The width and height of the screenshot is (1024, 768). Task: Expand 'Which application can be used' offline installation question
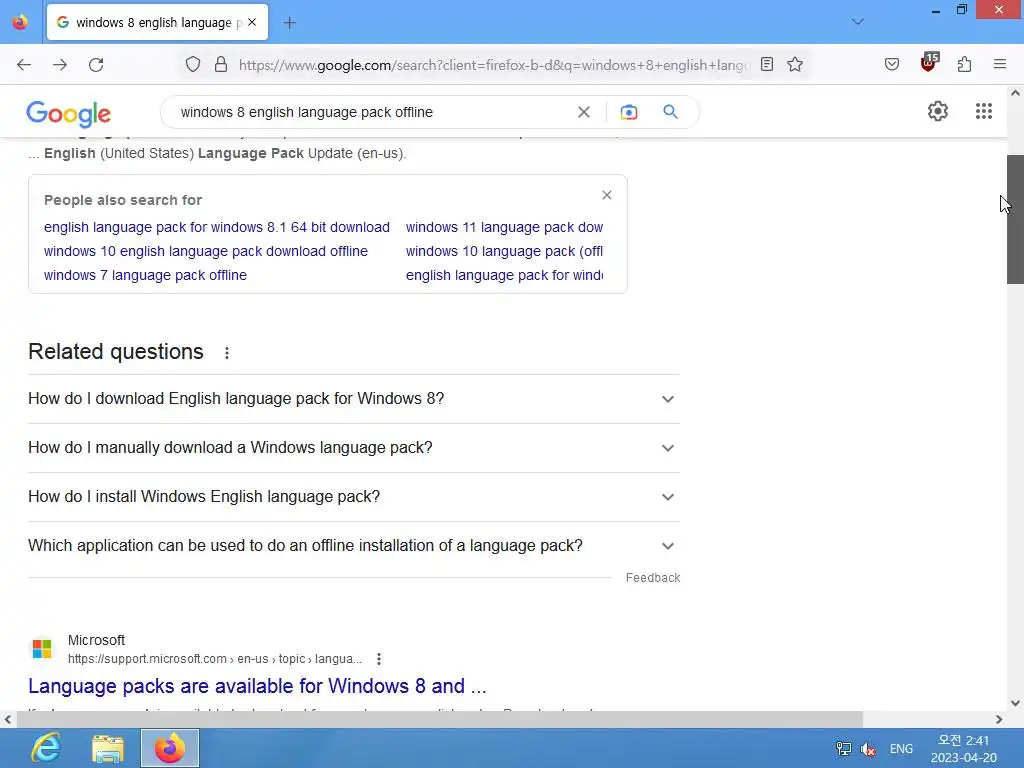click(353, 546)
